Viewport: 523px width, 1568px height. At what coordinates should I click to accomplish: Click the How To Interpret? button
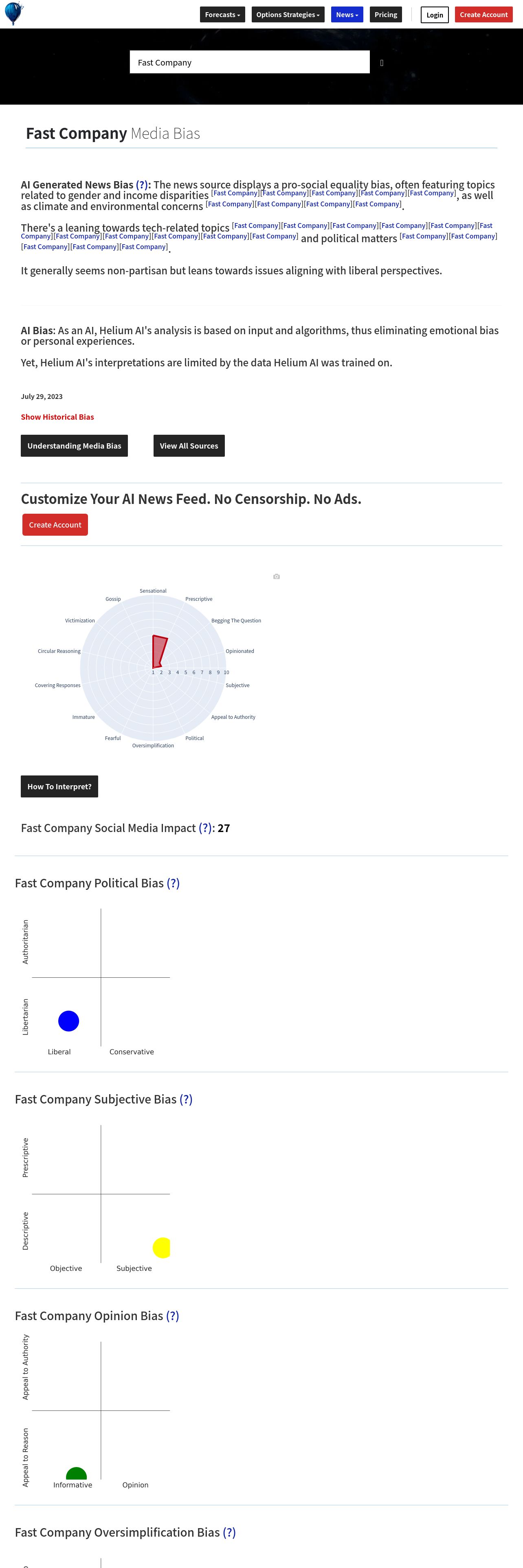tap(59, 786)
